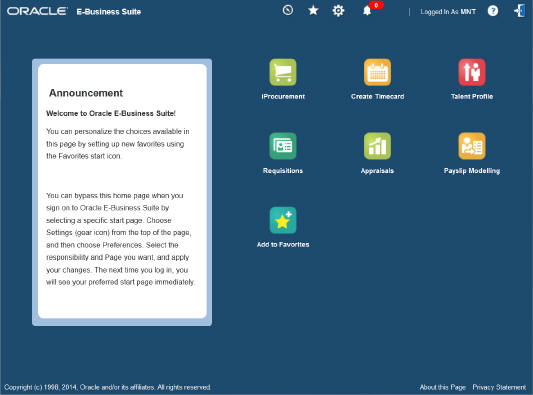Click the Requisitions label
533x395 pixels.
click(x=283, y=171)
